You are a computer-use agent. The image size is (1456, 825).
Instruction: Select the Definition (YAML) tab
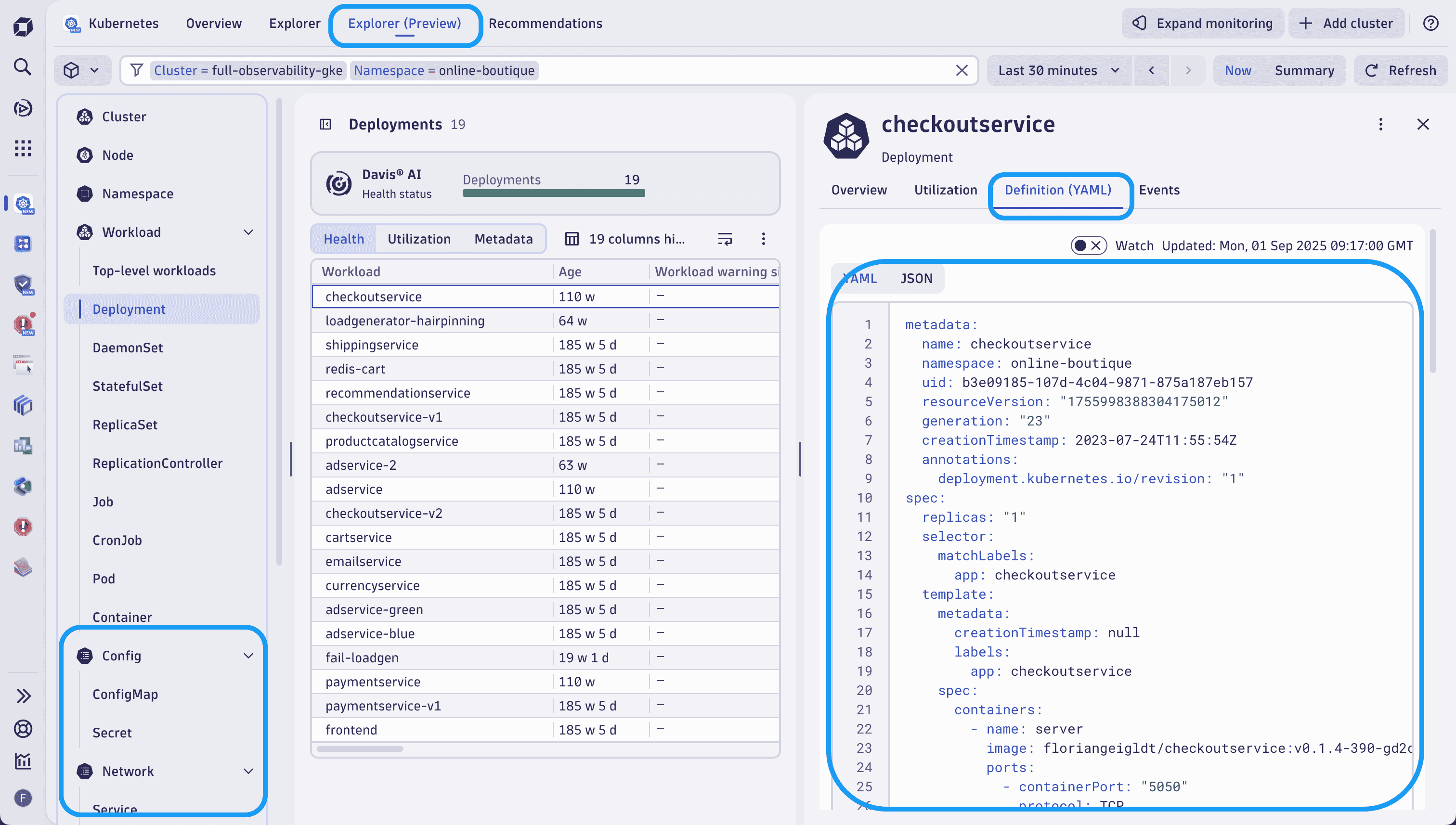pyautogui.click(x=1057, y=190)
